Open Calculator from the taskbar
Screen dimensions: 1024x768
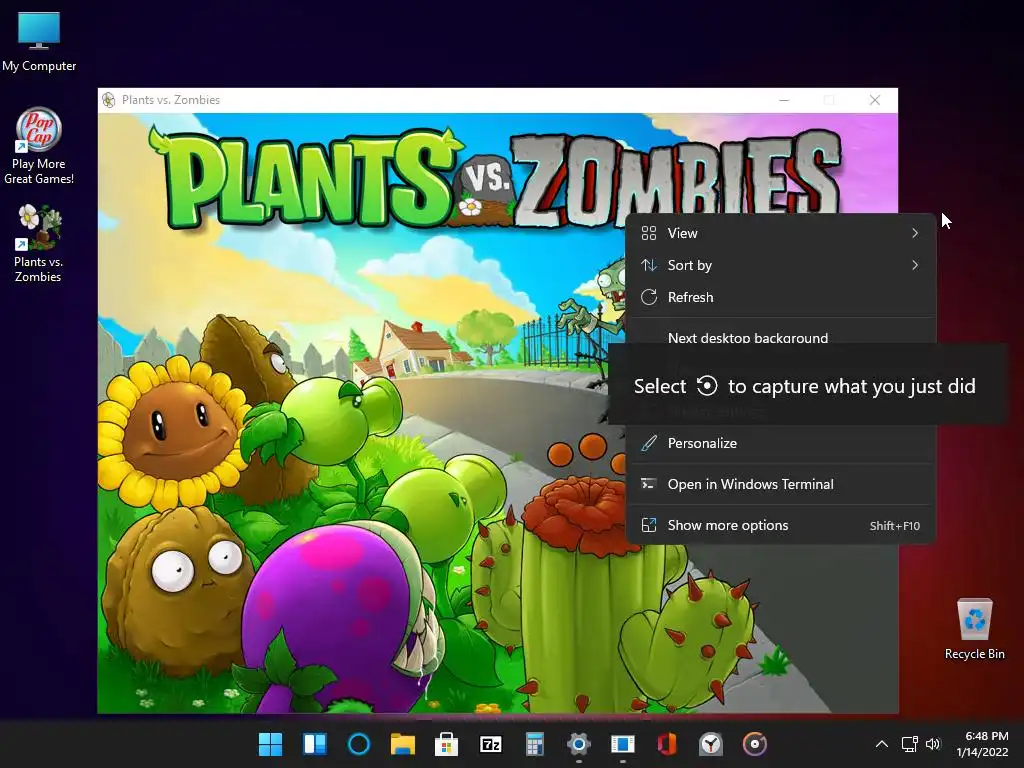[x=535, y=744]
